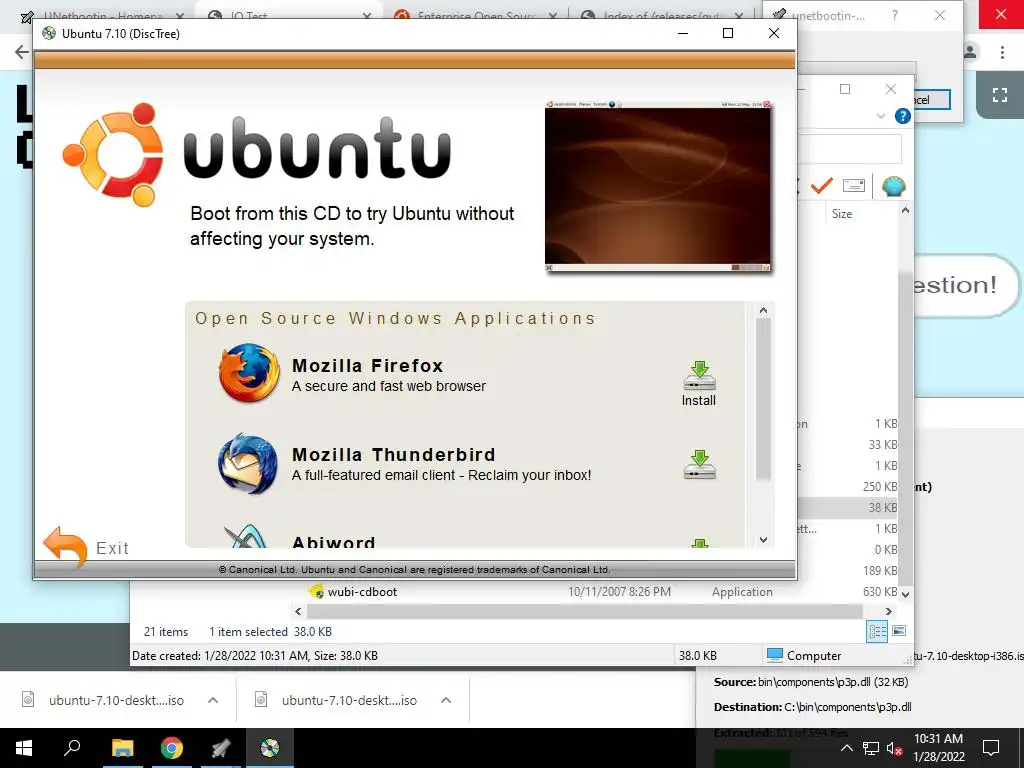
Task: Expand options for second iso download
Action: 446,700
